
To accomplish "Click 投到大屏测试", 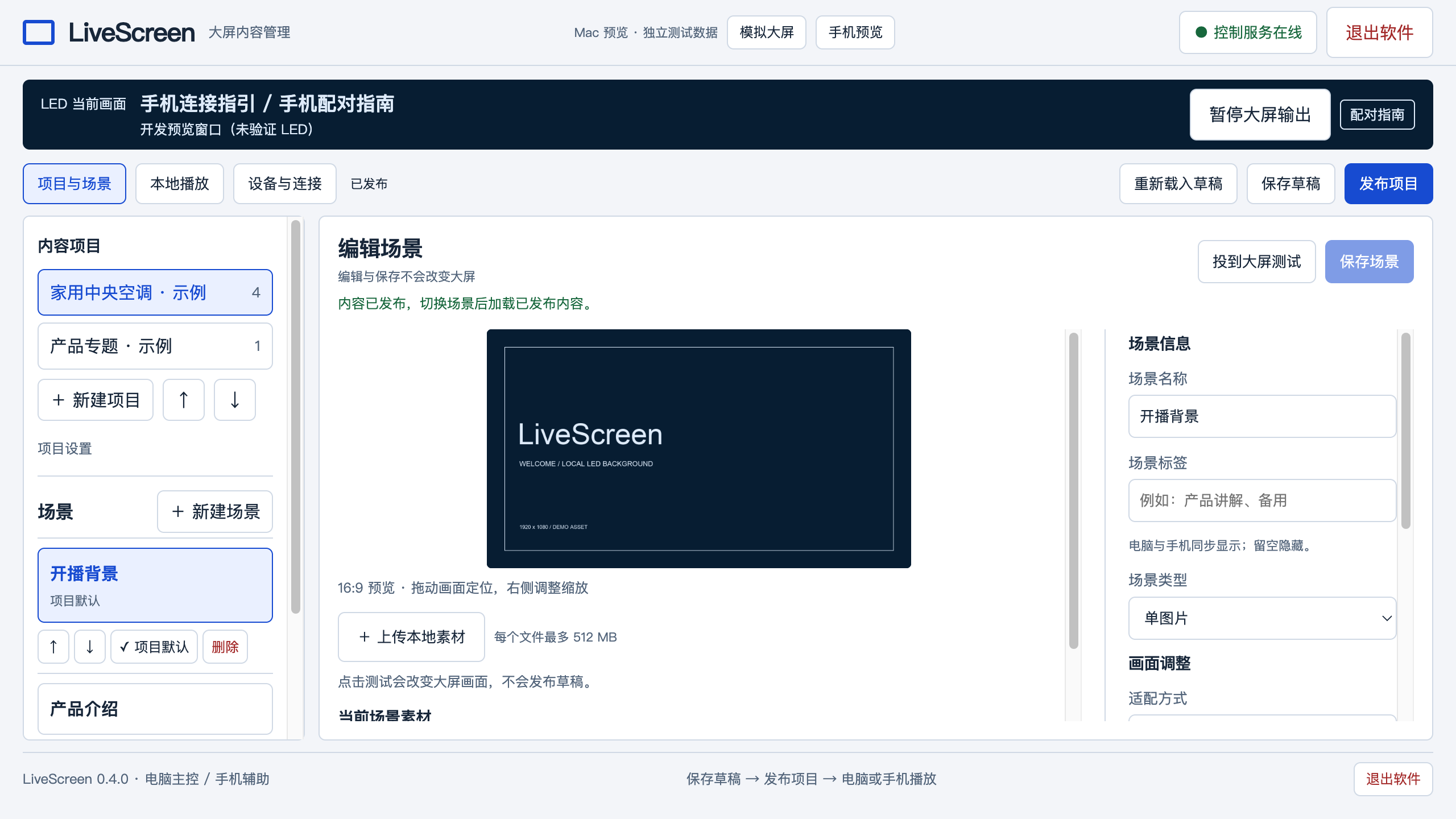I will 1257,262.
